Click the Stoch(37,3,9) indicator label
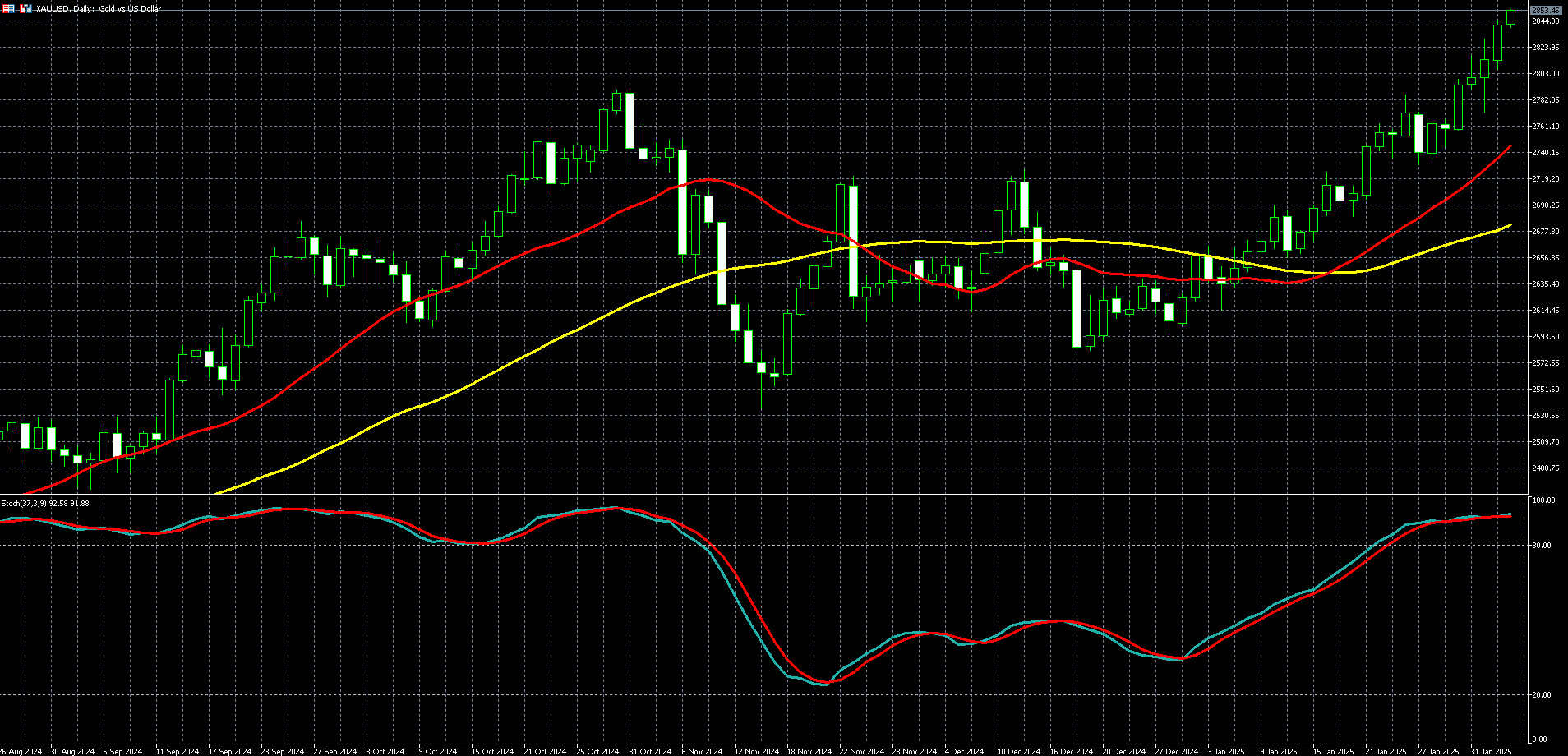Viewport: 1568px width, 756px height. pos(45,503)
